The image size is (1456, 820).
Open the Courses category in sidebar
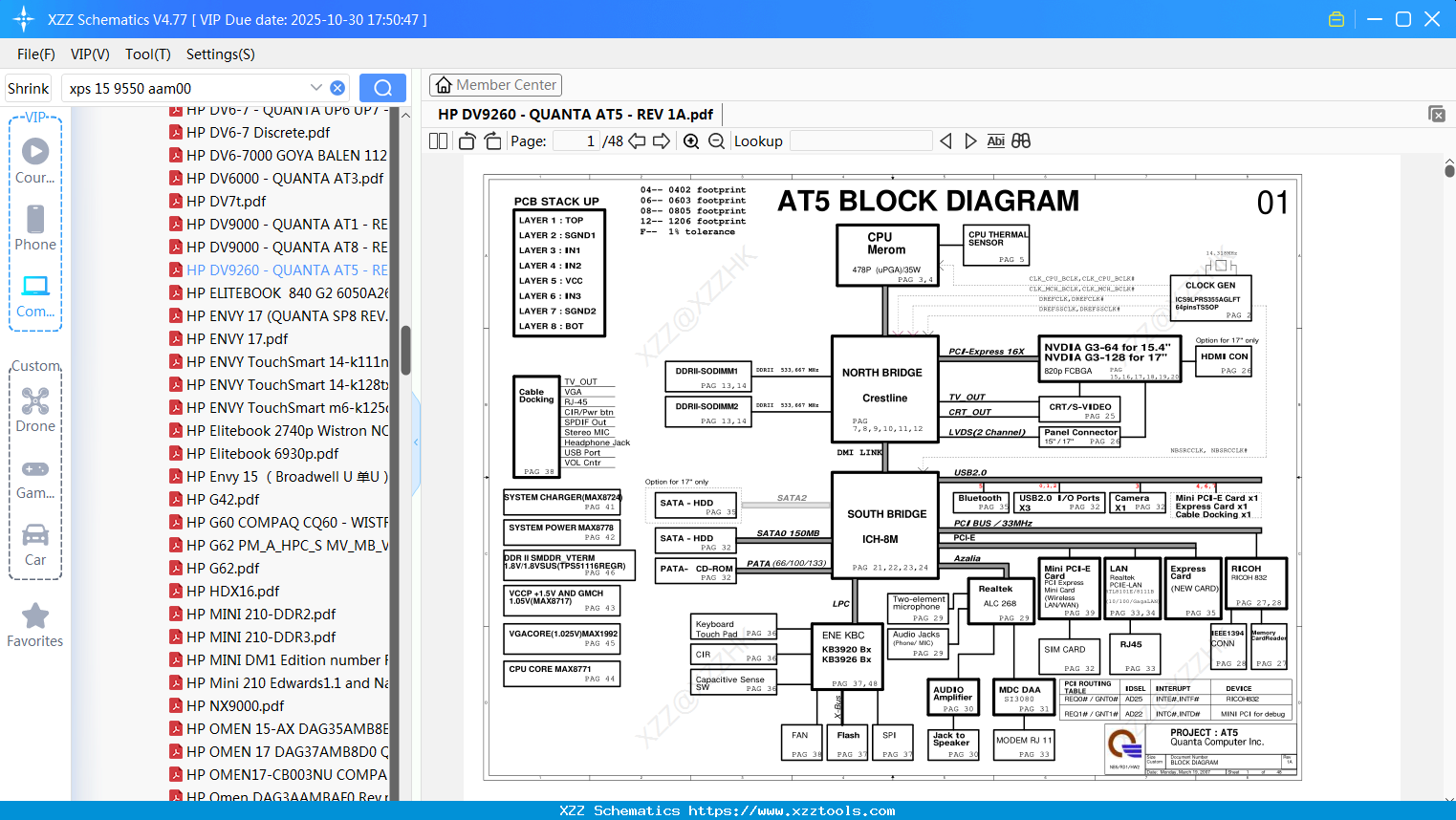(35, 161)
